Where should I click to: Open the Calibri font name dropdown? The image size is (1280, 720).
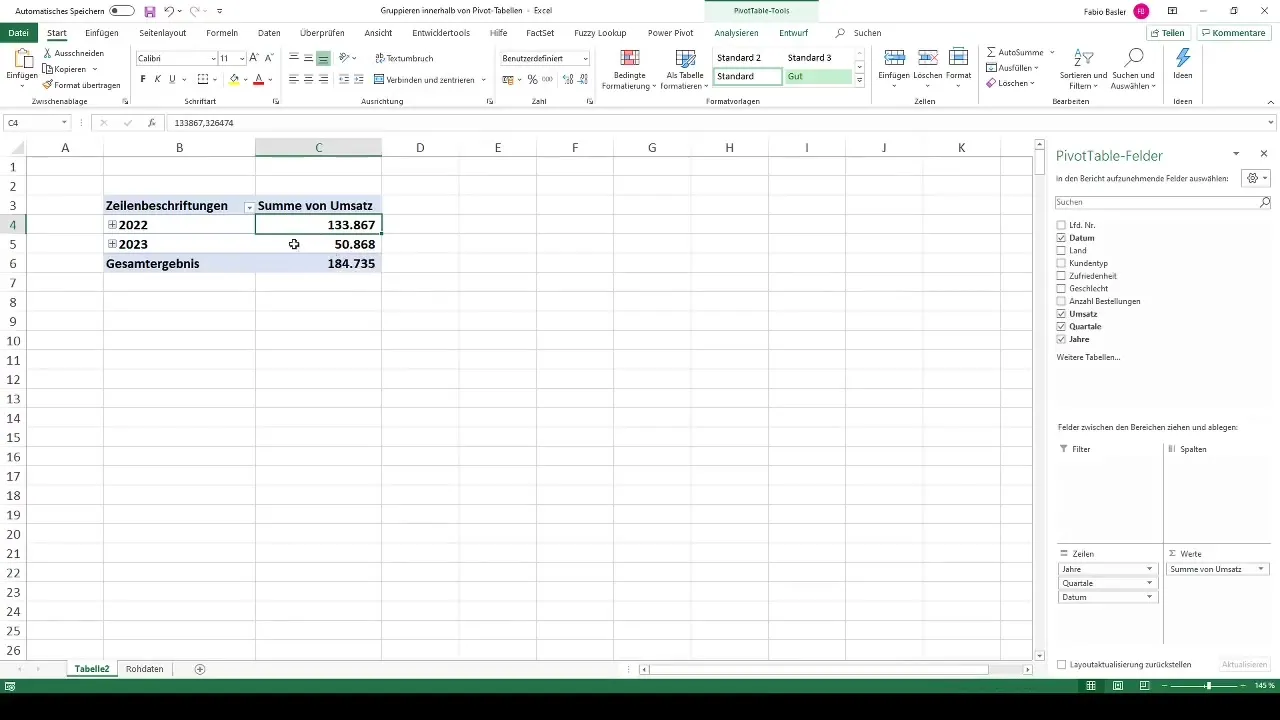[x=213, y=59]
